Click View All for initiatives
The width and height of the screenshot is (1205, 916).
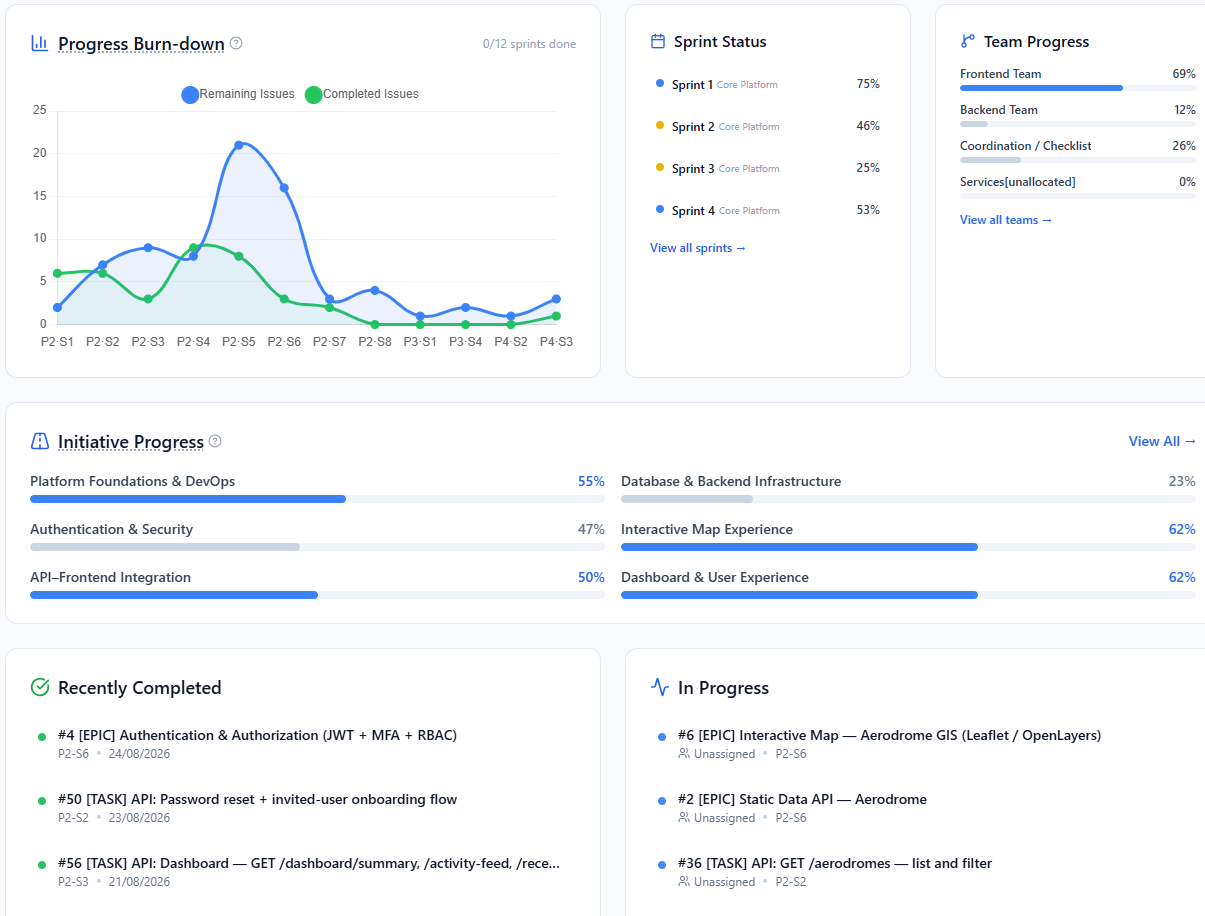[x=1162, y=441]
